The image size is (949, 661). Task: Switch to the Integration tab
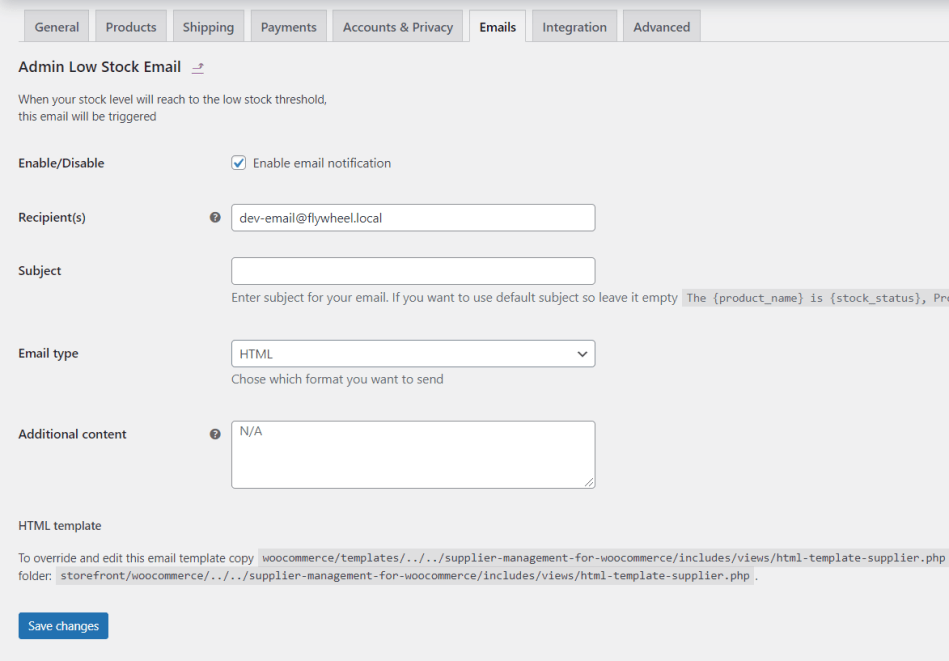574,27
